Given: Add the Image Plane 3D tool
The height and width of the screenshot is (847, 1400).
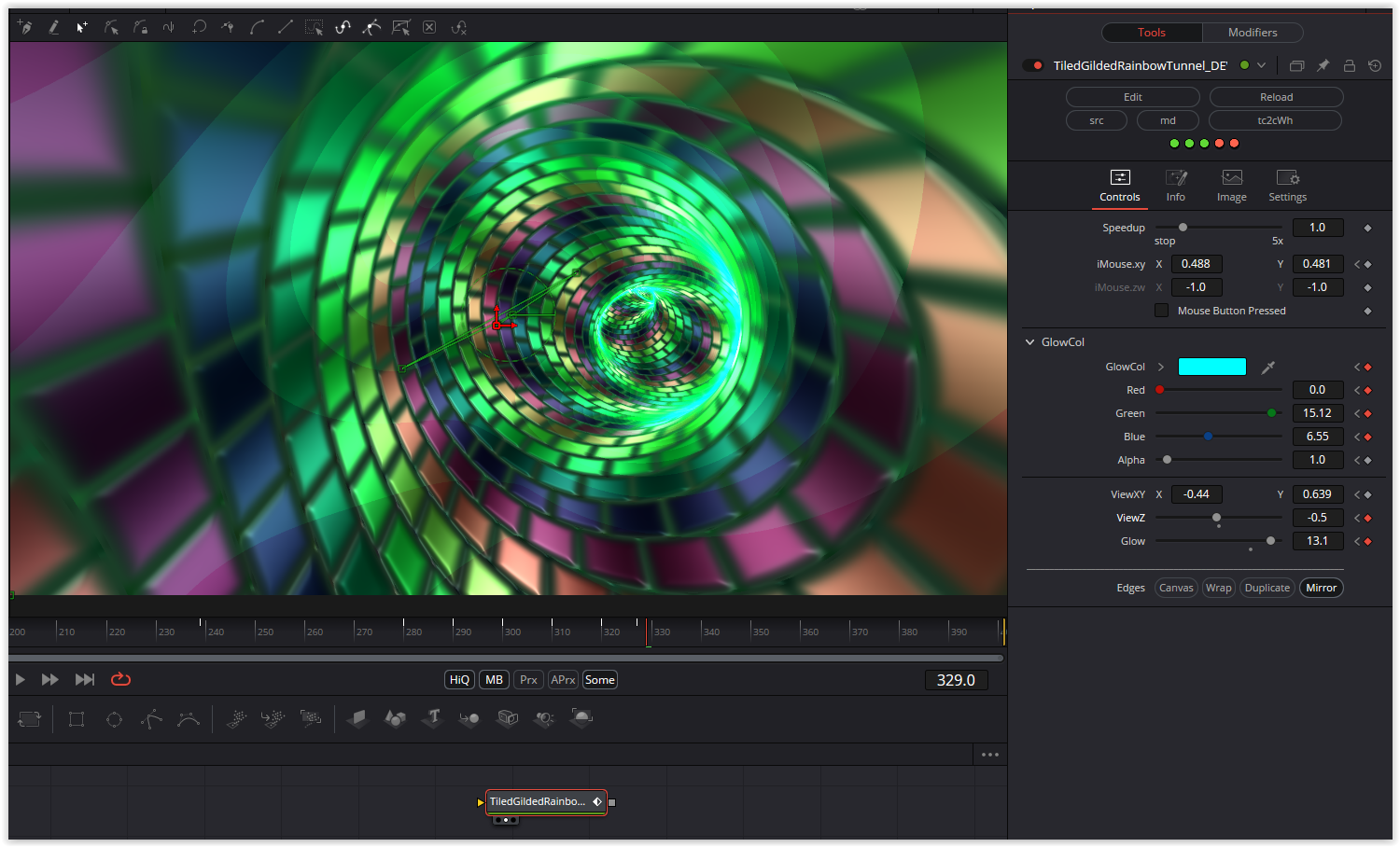Looking at the screenshot, I should pyautogui.click(x=357, y=718).
